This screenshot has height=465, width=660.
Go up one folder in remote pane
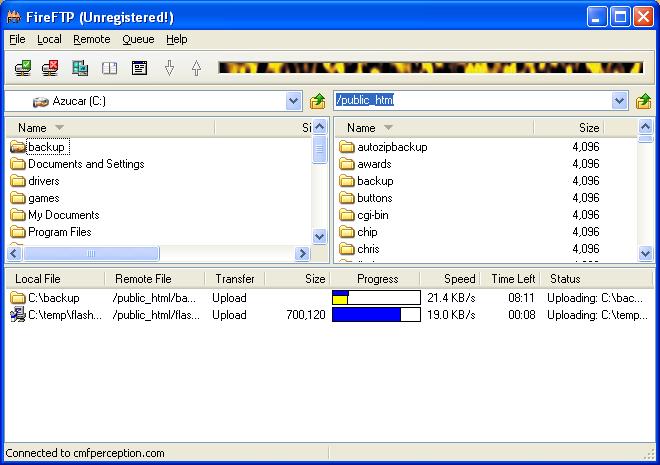644,101
